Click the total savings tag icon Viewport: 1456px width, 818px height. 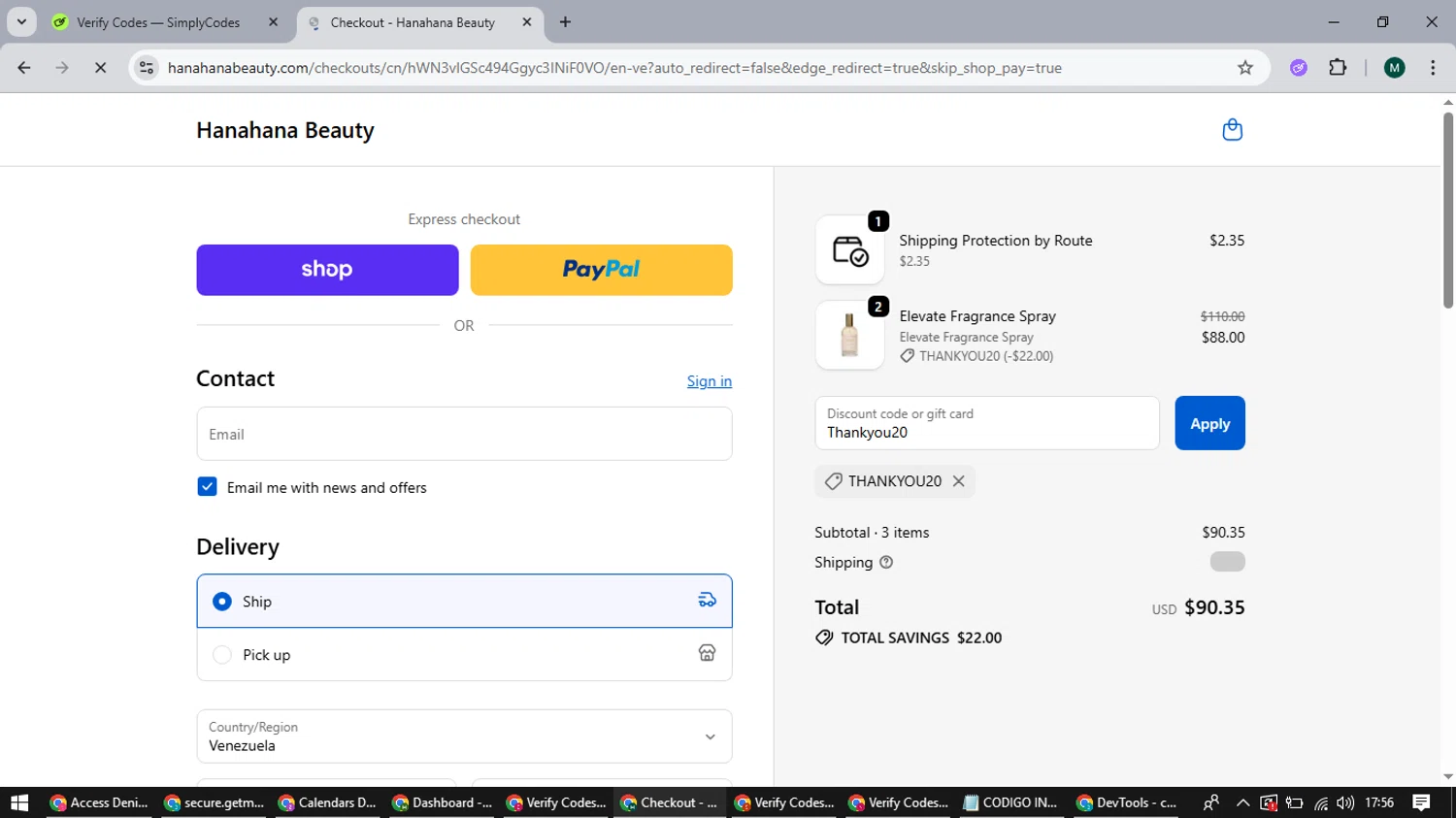pyautogui.click(x=824, y=638)
